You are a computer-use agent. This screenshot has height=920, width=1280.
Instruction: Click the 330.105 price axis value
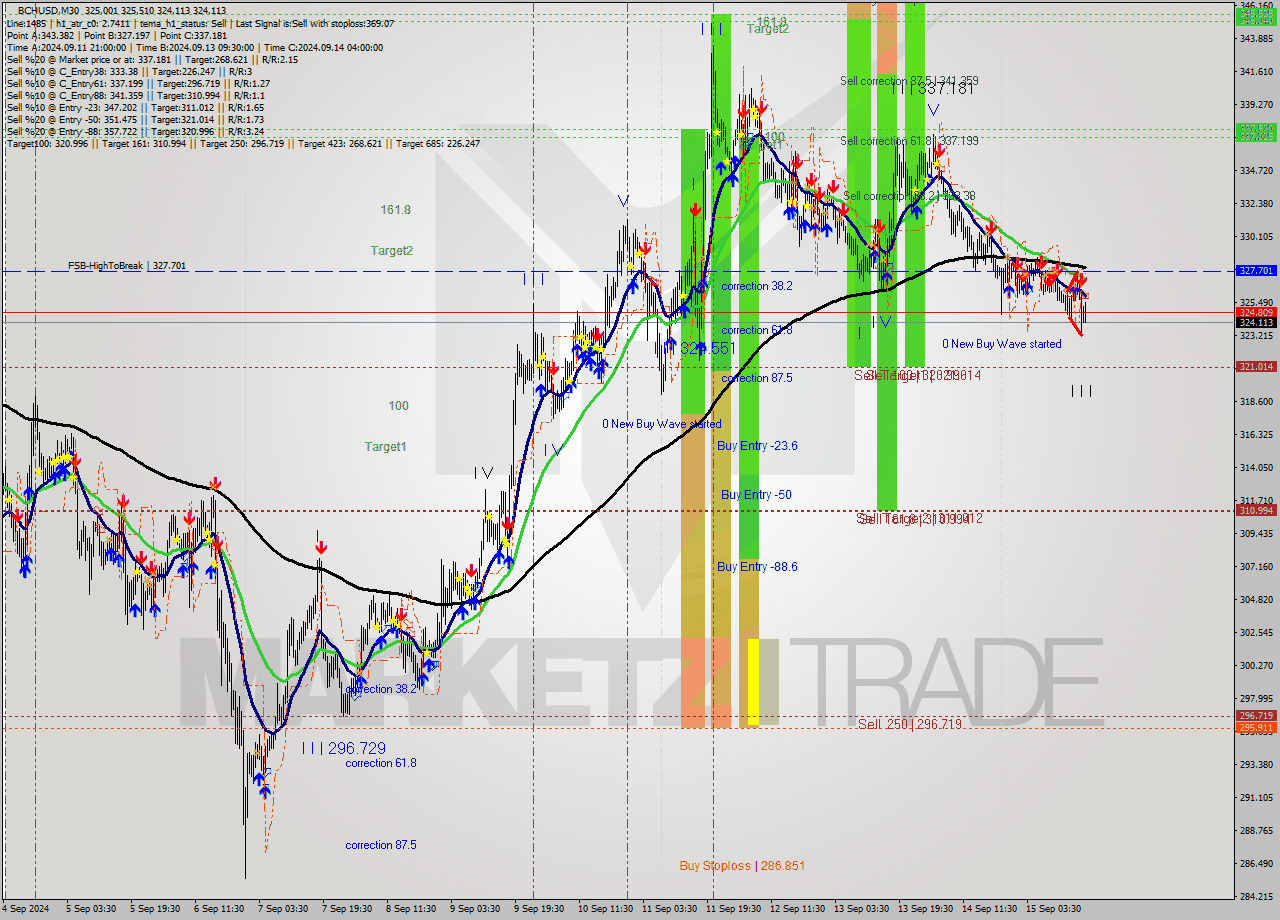1257,237
